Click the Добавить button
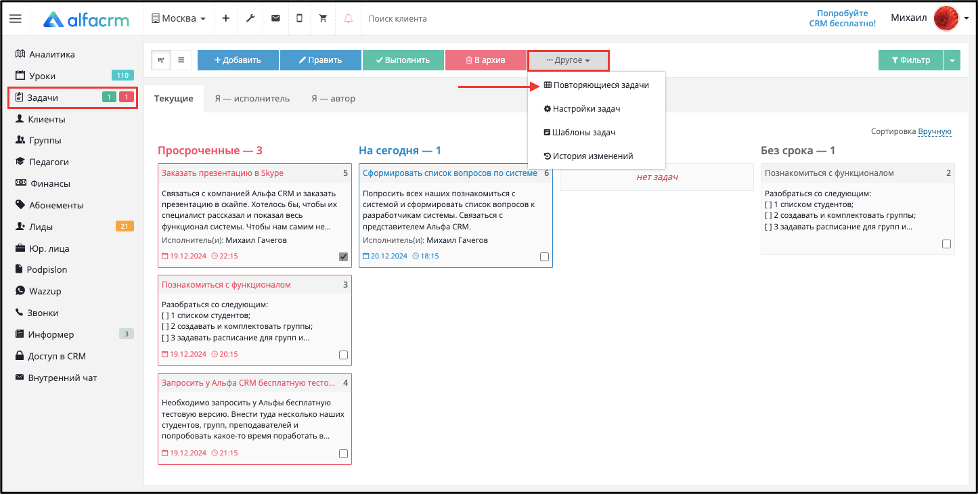The image size is (979, 495). (x=238, y=61)
